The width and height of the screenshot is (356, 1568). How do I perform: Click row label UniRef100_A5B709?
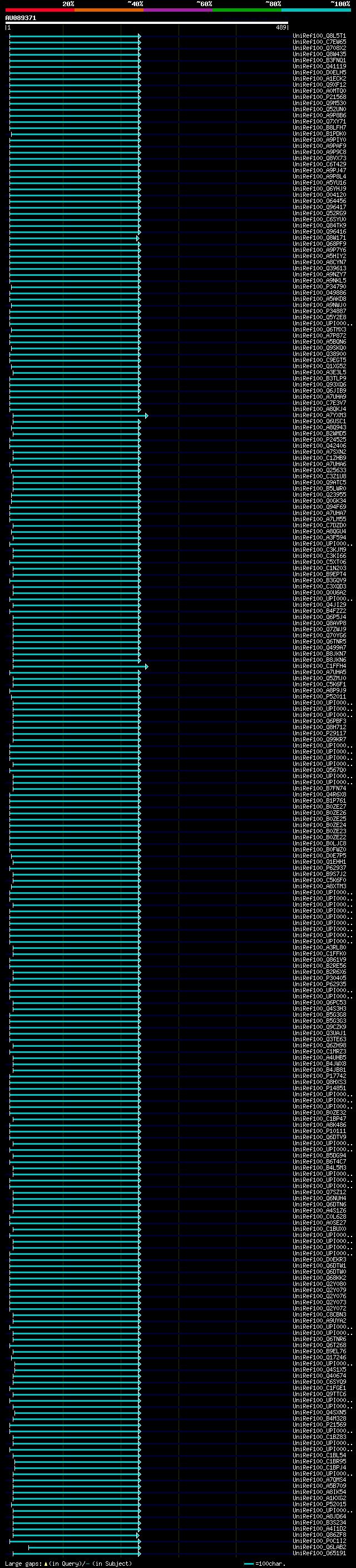pos(319,1486)
